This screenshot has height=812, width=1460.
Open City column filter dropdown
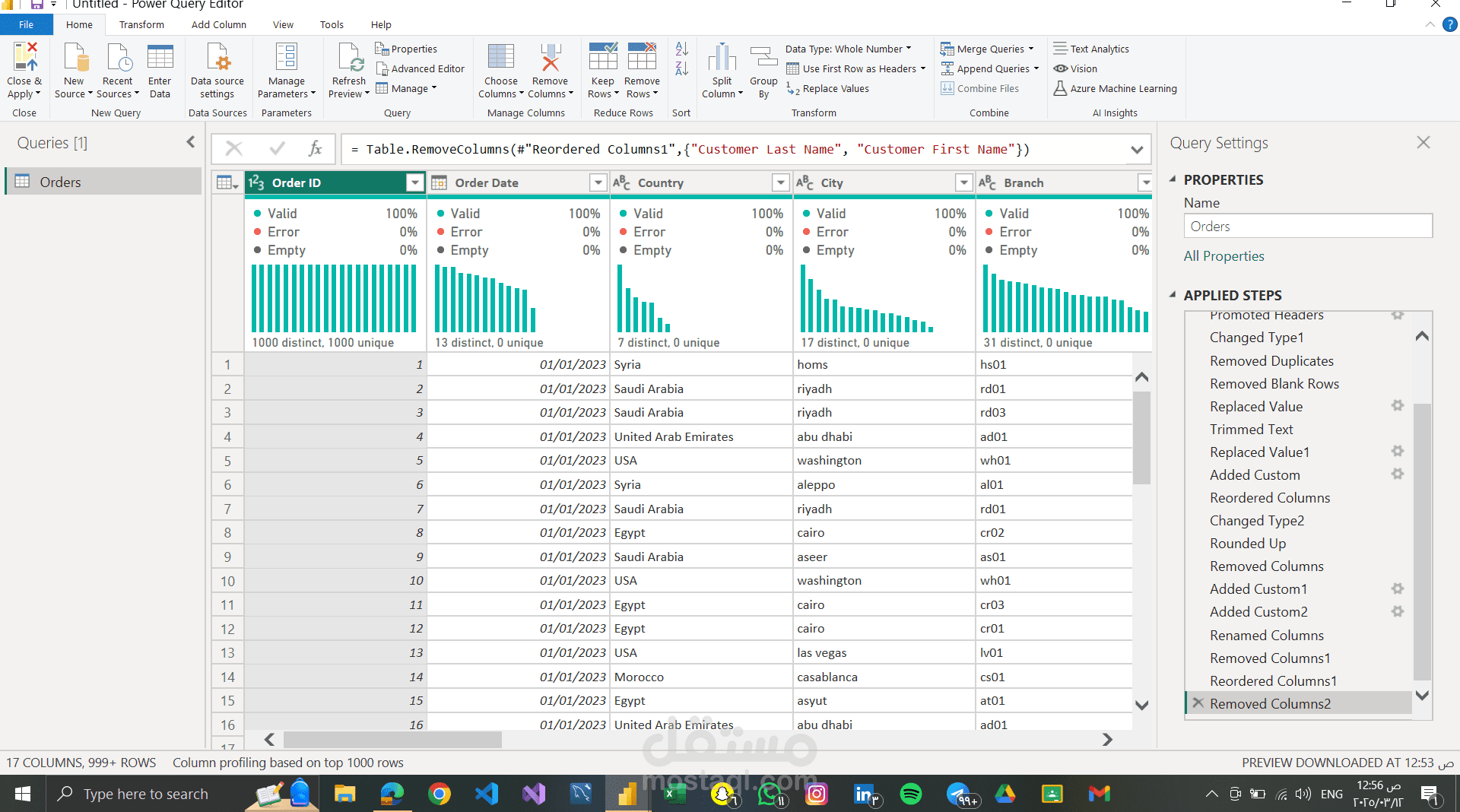coord(963,182)
